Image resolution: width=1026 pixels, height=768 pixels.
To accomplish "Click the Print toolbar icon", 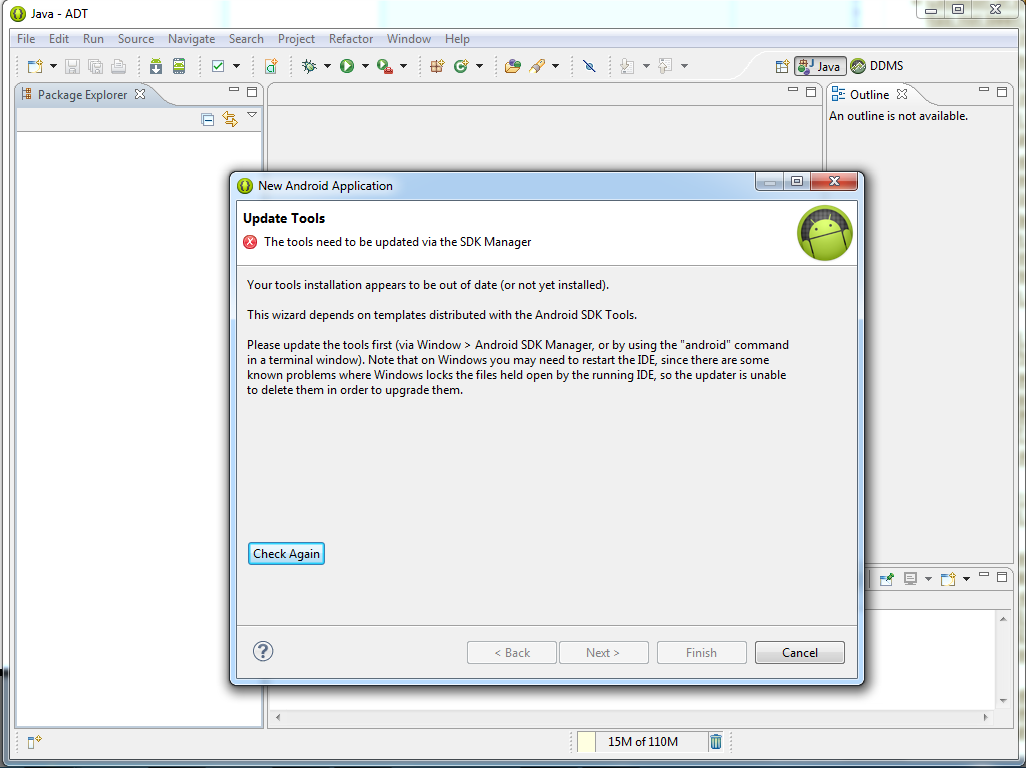I will tap(118, 66).
